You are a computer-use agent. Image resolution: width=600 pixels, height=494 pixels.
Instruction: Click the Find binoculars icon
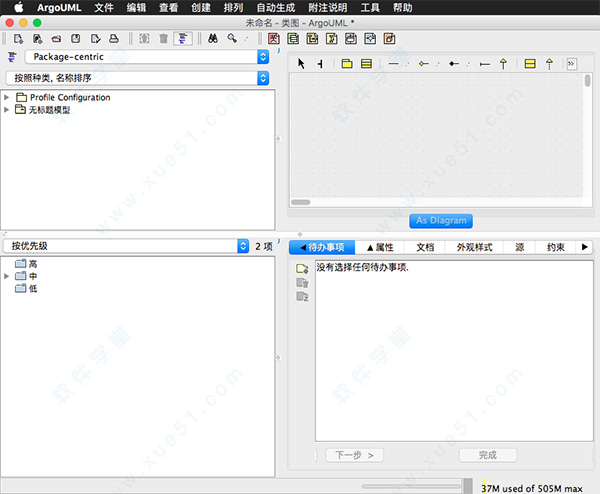[213, 39]
